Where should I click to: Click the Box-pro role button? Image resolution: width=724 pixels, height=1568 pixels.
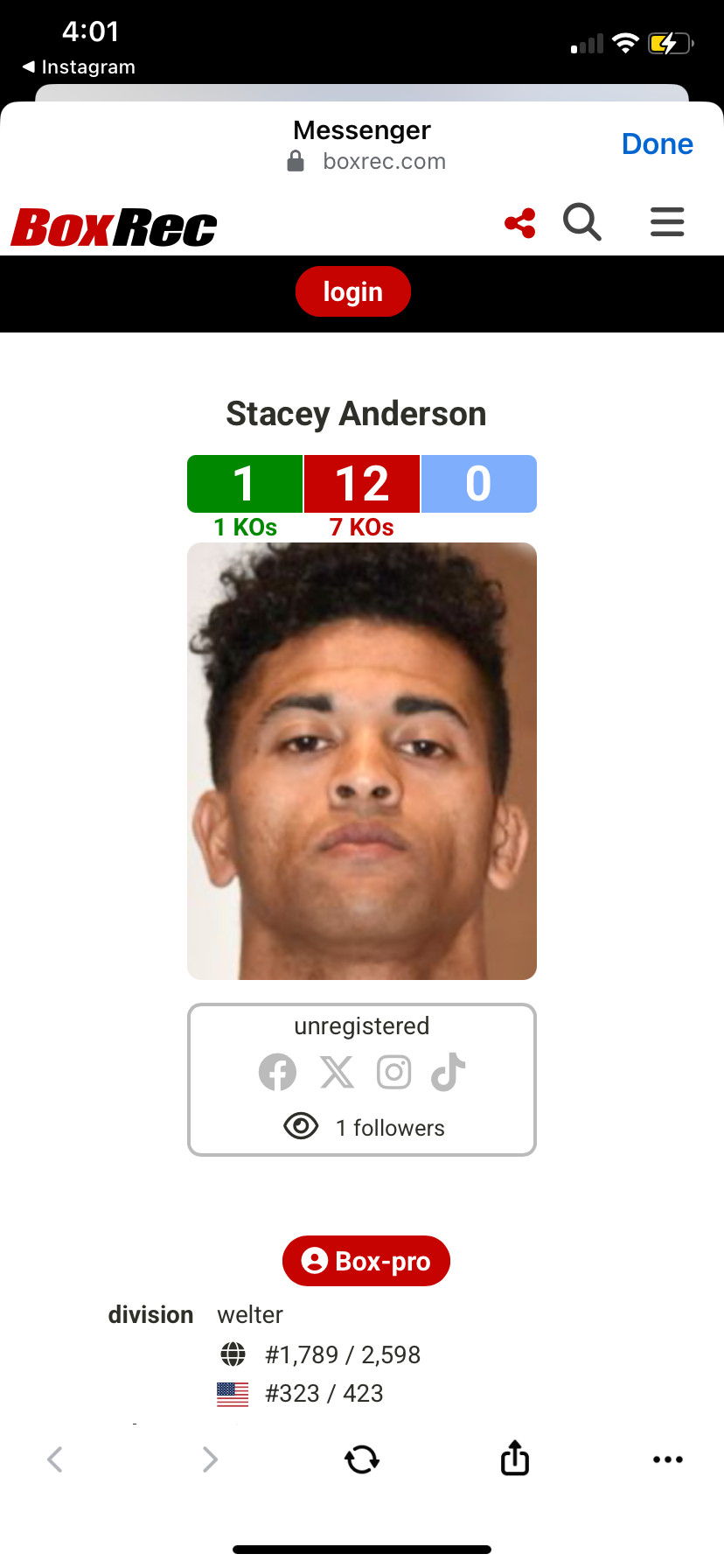click(x=366, y=1261)
